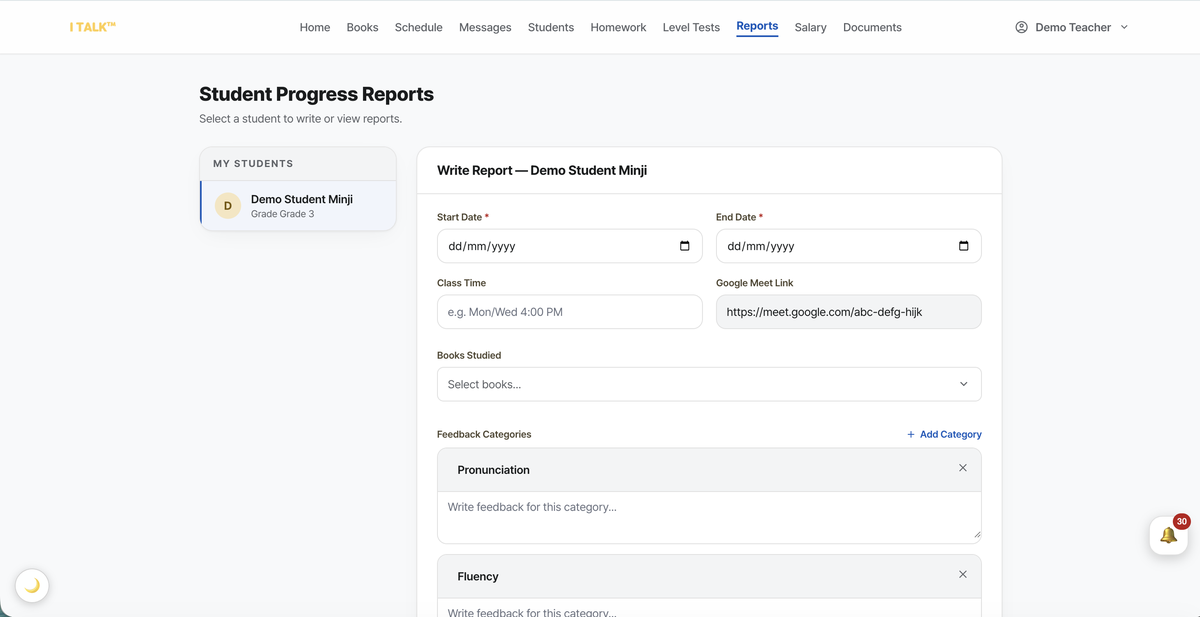This screenshot has width=1200, height=617.
Task: Go to Books in the navigation
Action: pyautogui.click(x=362, y=27)
